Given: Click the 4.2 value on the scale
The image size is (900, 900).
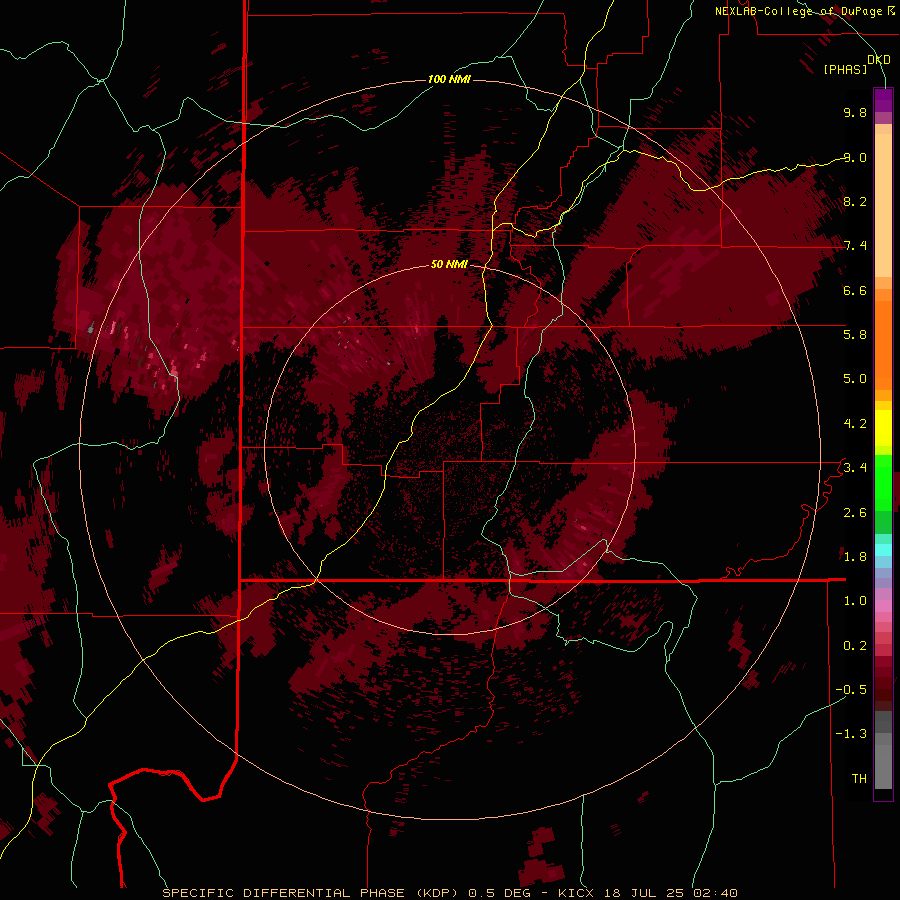Looking at the screenshot, I should coord(855,424).
